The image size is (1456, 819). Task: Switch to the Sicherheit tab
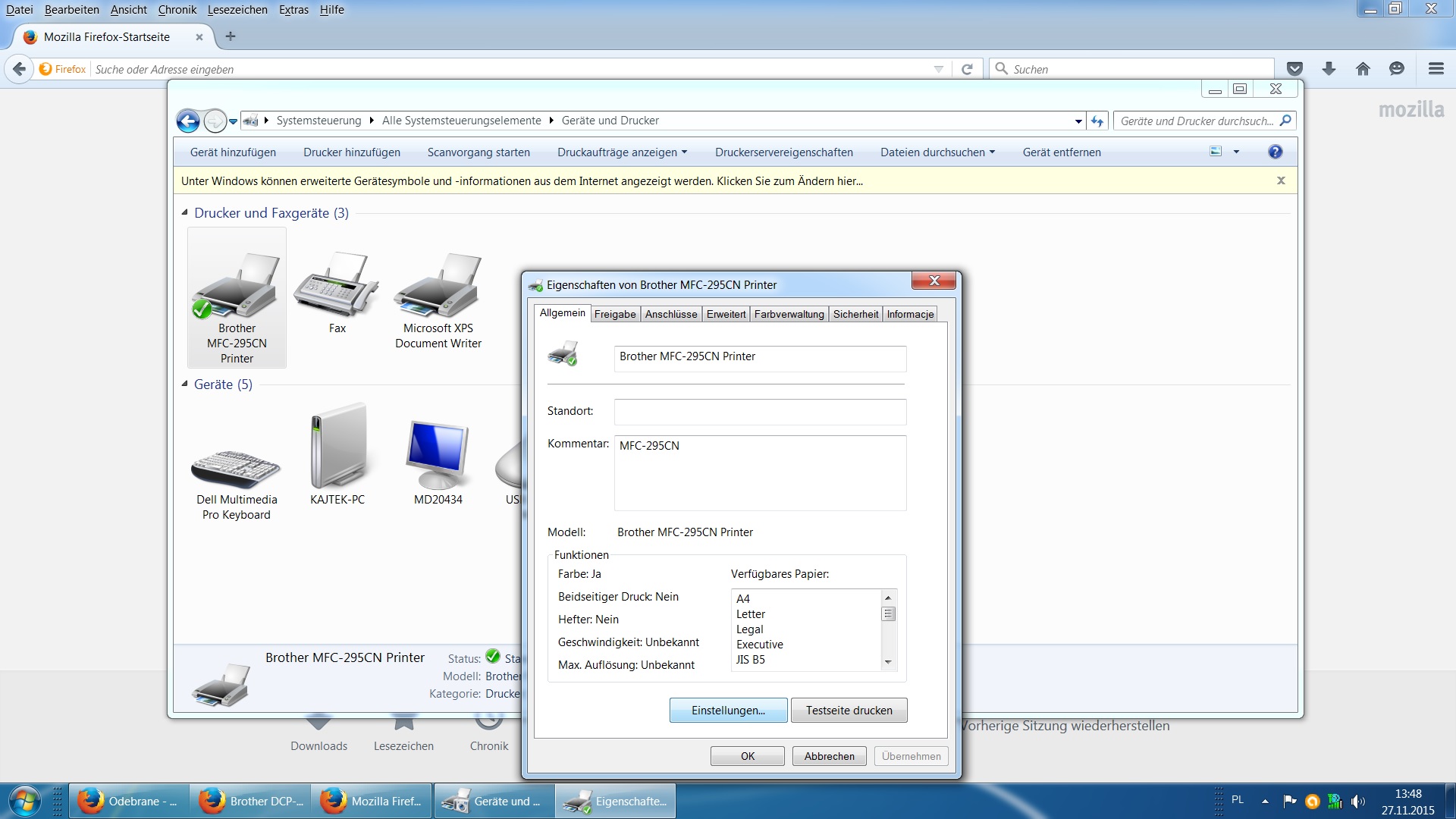click(855, 314)
